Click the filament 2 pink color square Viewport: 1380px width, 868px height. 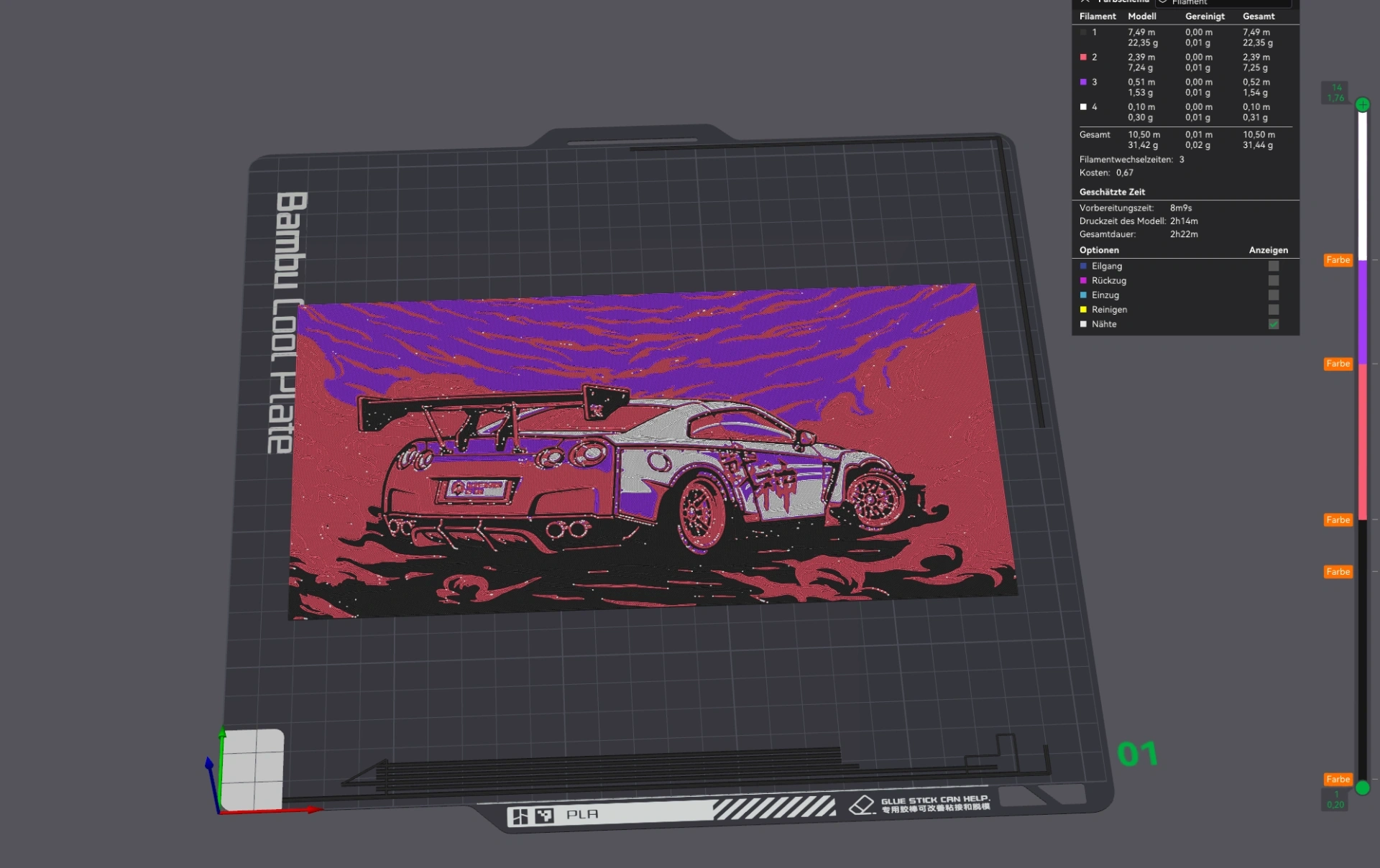click(1083, 57)
